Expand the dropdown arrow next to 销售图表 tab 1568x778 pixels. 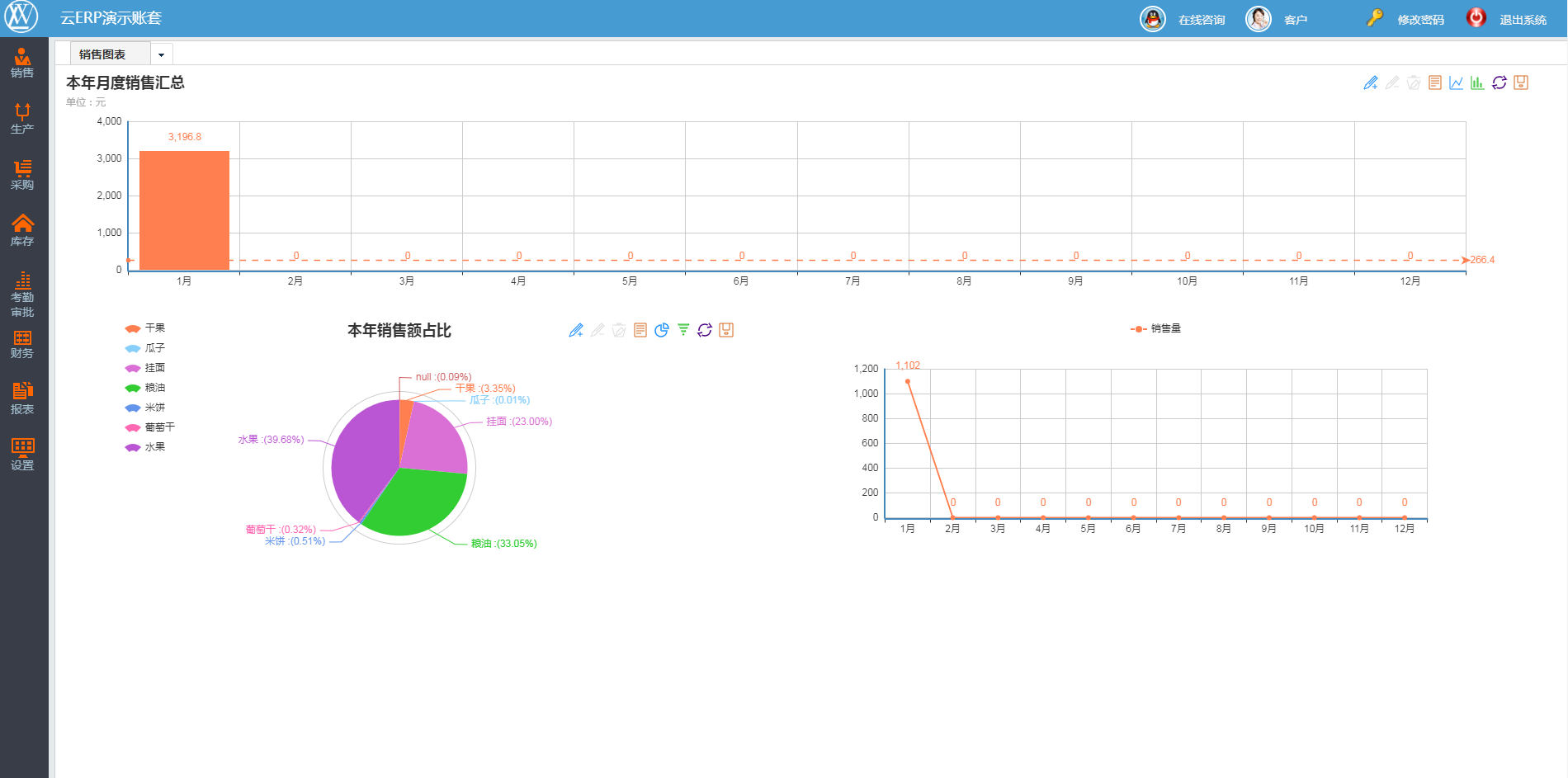pyautogui.click(x=162, y=55)
